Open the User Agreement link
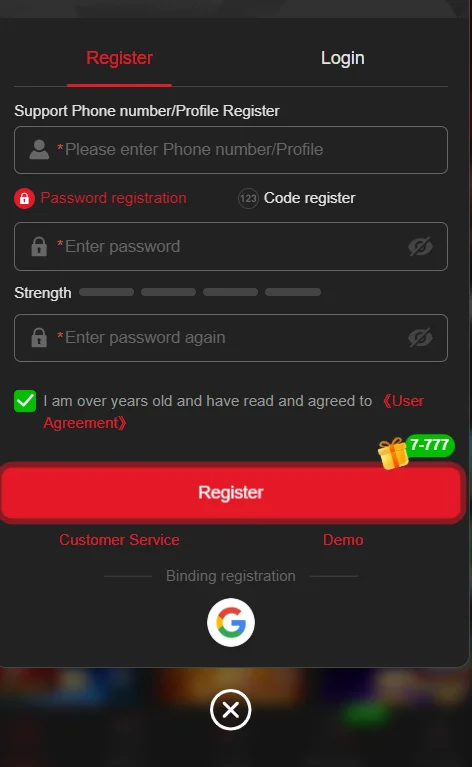 [x=233, y=412]
